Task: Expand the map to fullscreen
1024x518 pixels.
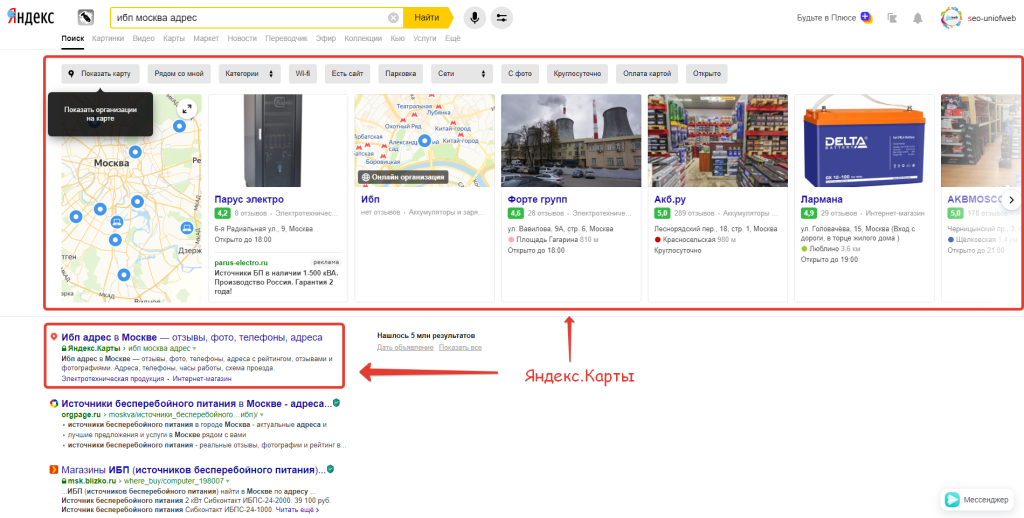Action: click(187, 109)
